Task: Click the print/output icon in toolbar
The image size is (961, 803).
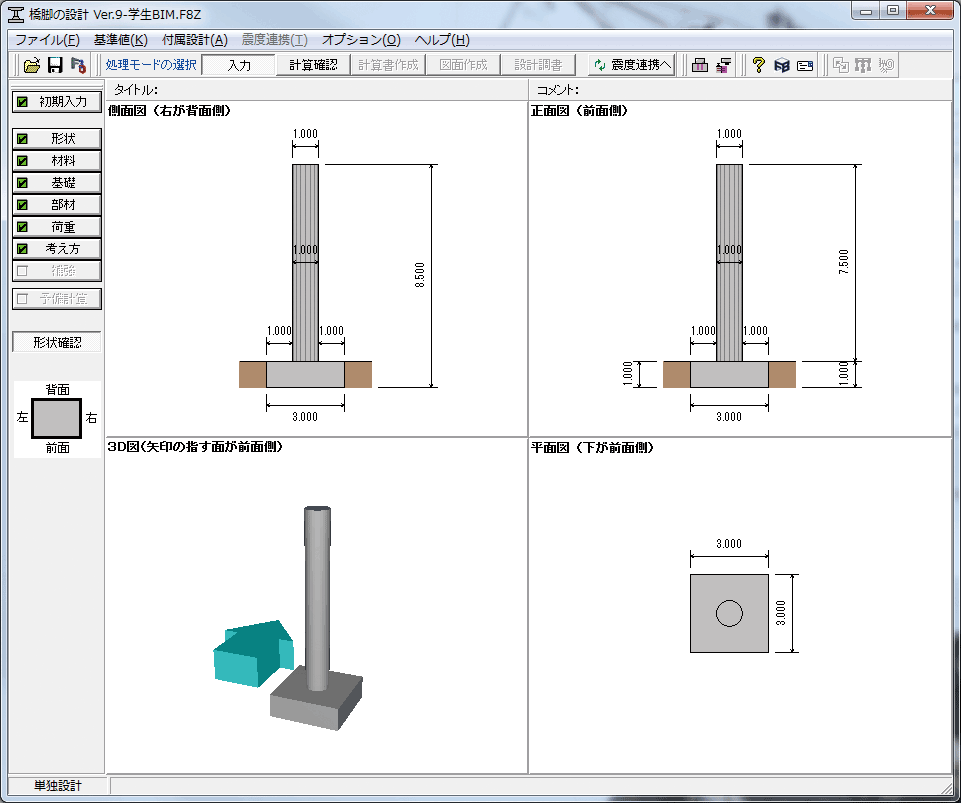Action: point(700,65)
